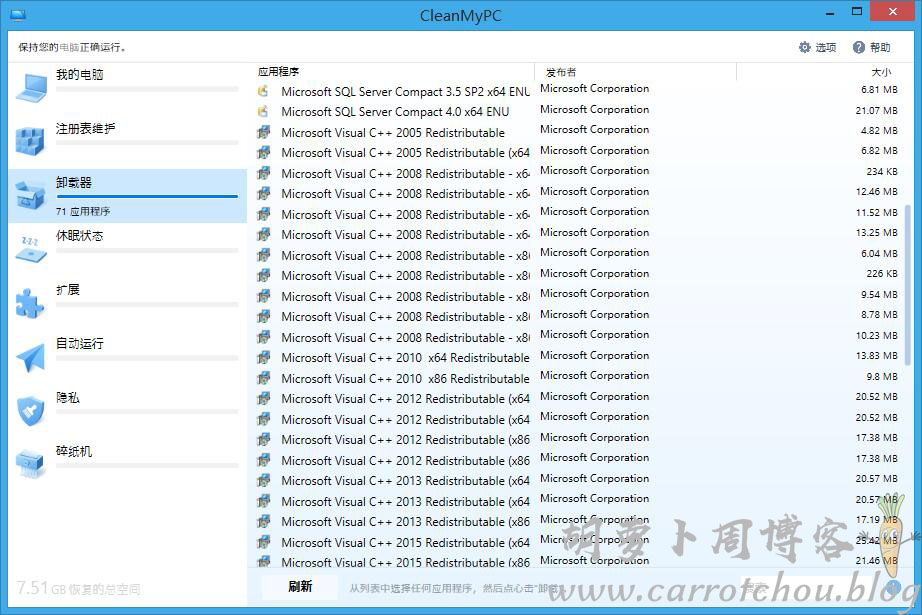Click the 13.83 MB size value

876,356
